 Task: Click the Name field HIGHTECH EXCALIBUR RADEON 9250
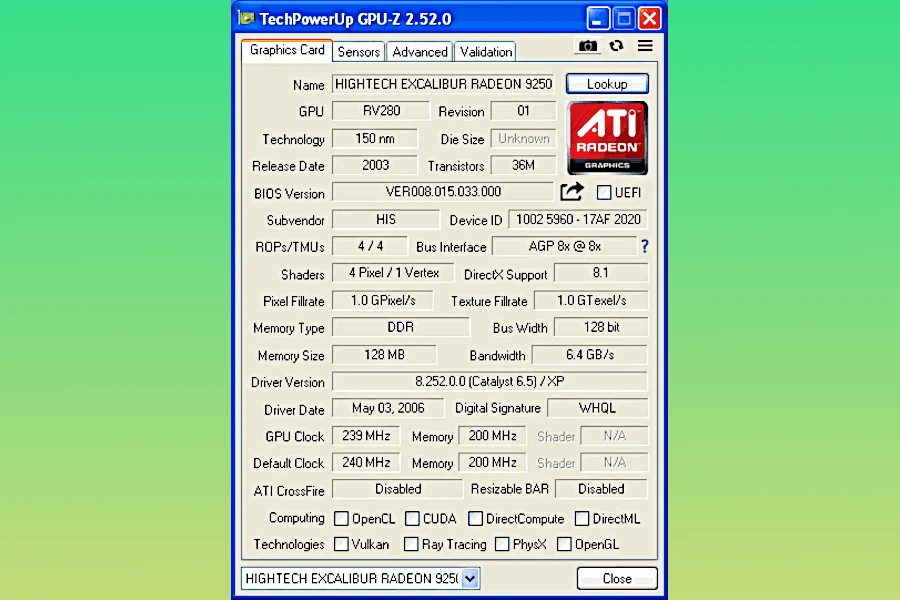point(443,84)
